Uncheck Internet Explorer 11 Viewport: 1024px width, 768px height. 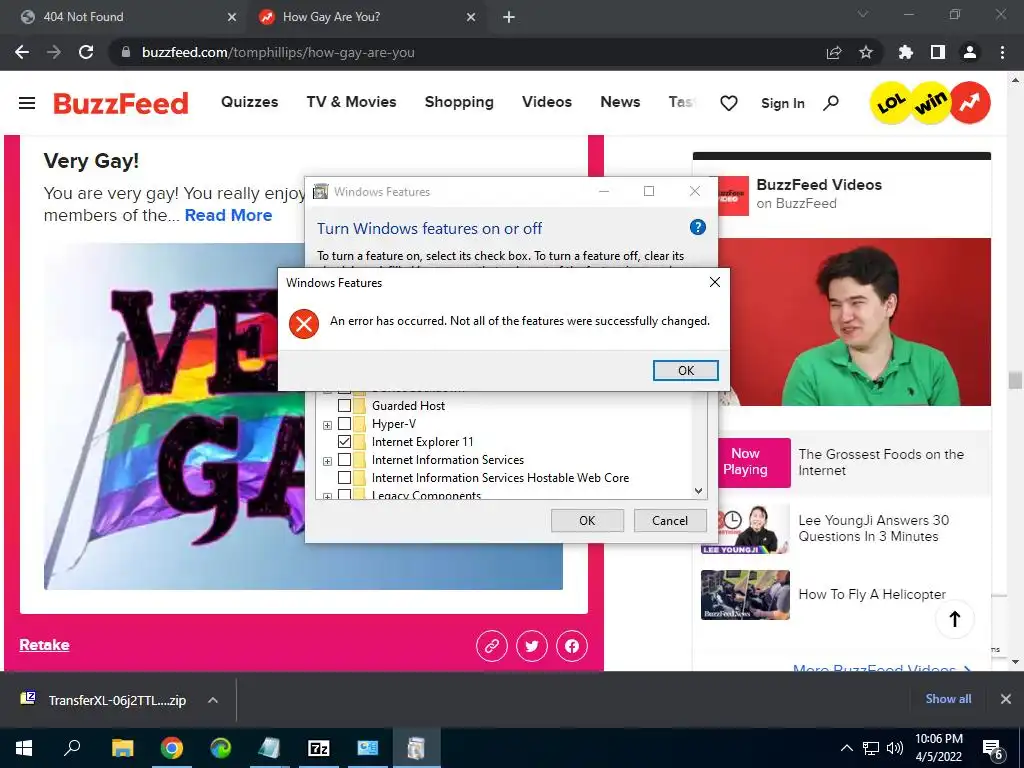click(x=344, y=441)
